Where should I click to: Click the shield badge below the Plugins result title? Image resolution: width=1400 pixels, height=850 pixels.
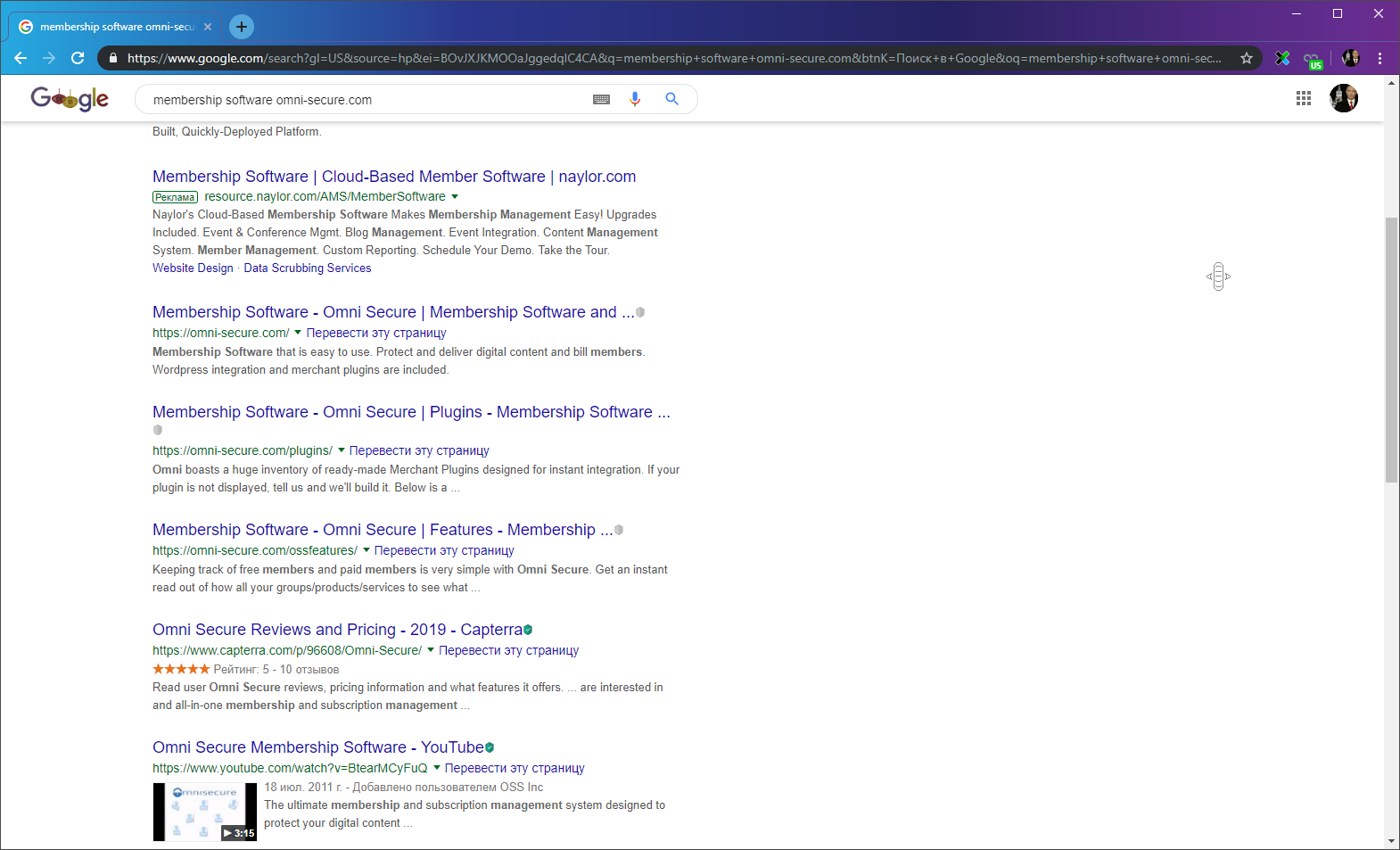click(x=158, y=430)
